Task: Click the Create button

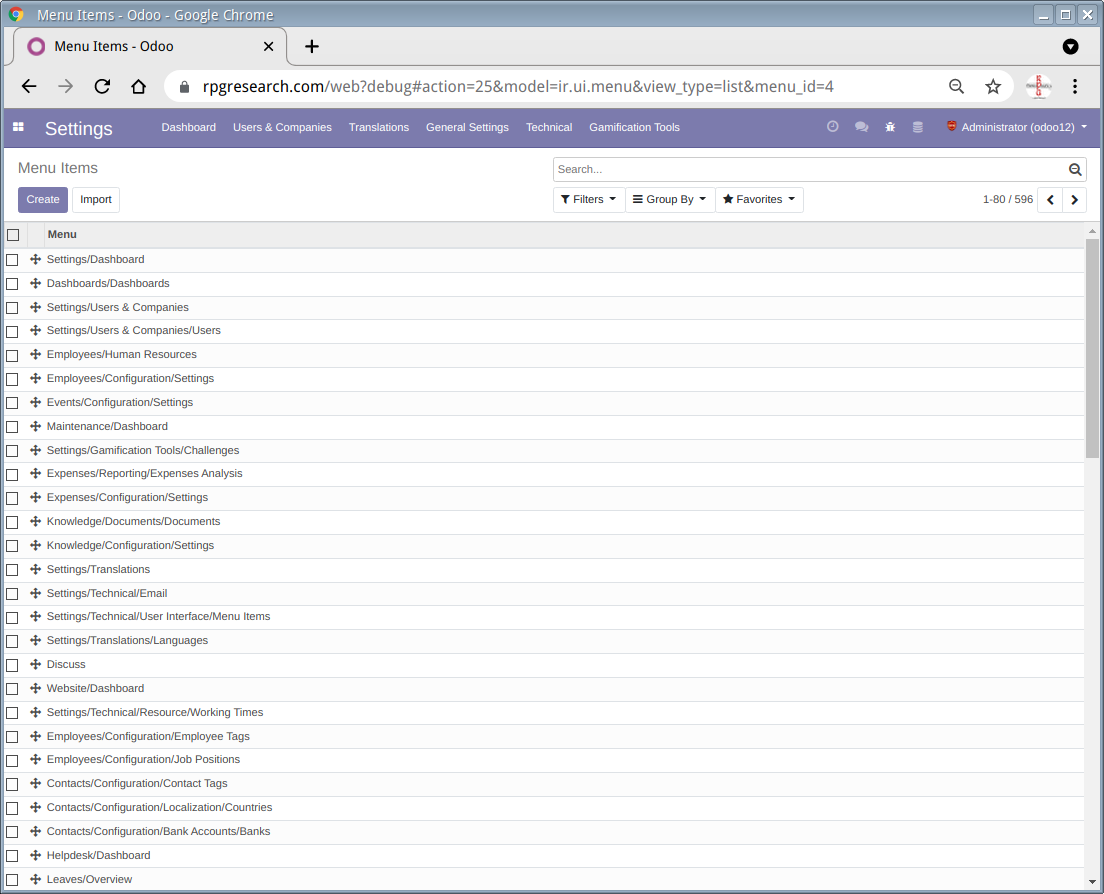Action: tap(43, 200)
